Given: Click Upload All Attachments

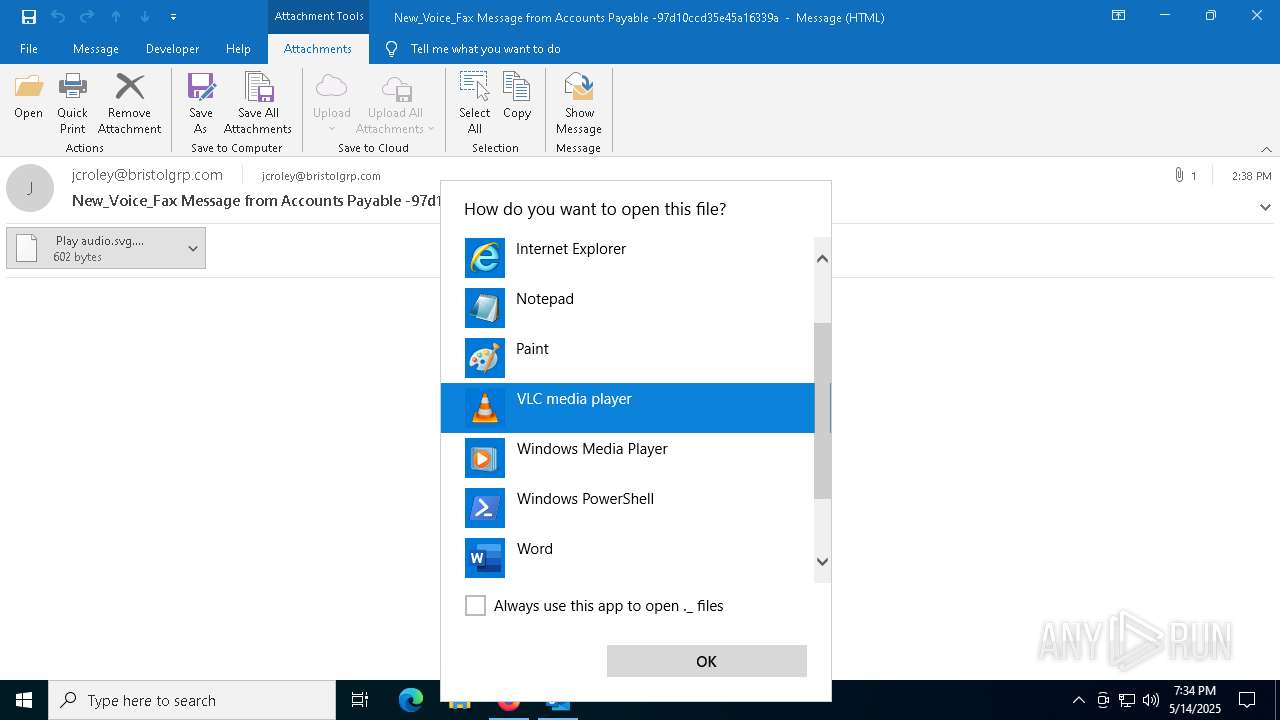Looking at the screenshot, I should coord(396,104).
